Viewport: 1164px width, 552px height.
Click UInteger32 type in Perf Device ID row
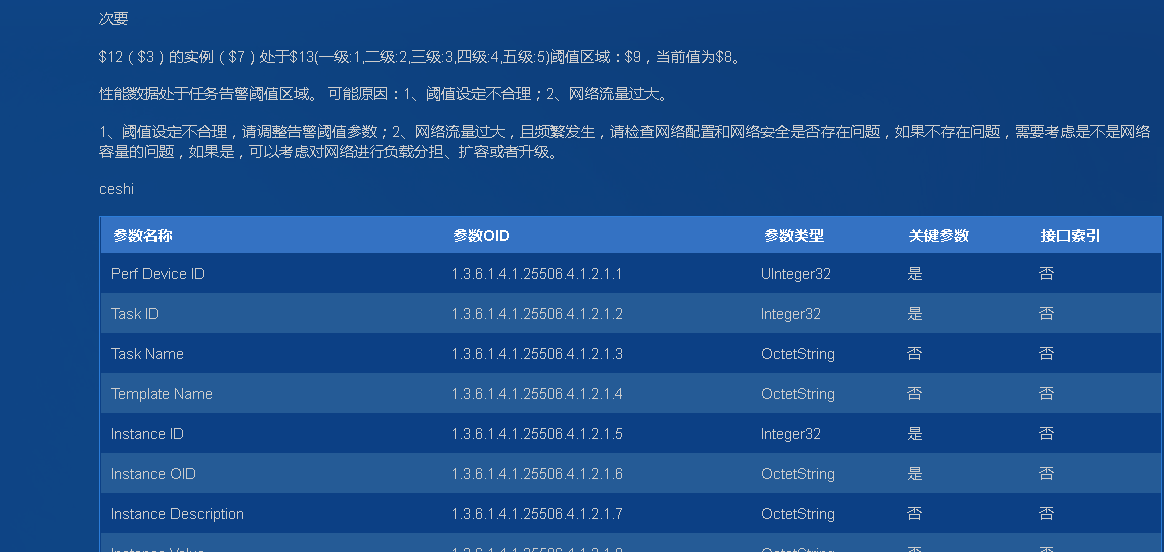[796, 274]
